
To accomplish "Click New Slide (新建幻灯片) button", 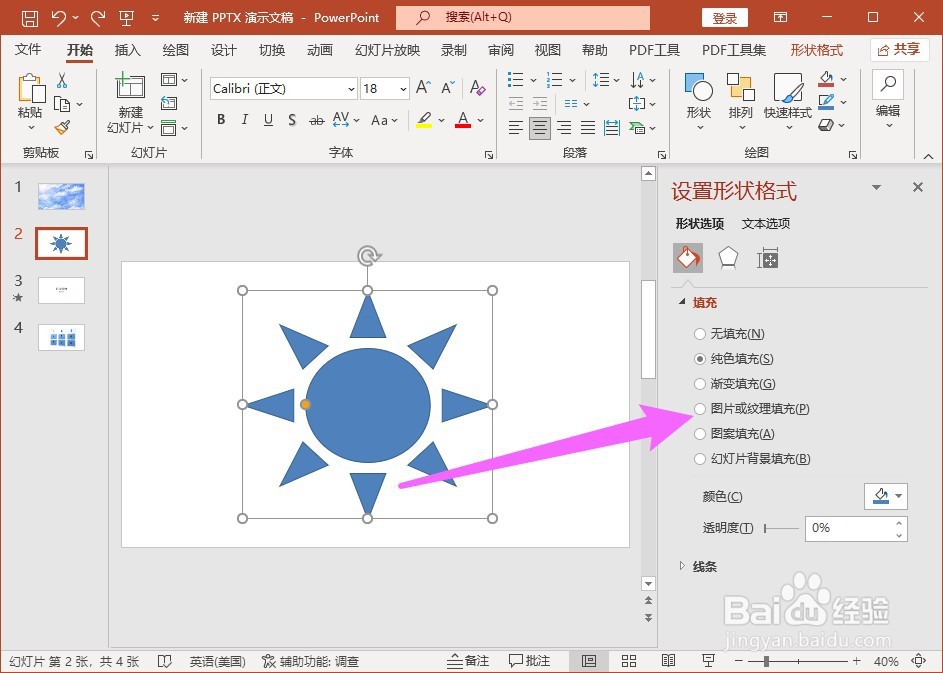I will 131,103.
